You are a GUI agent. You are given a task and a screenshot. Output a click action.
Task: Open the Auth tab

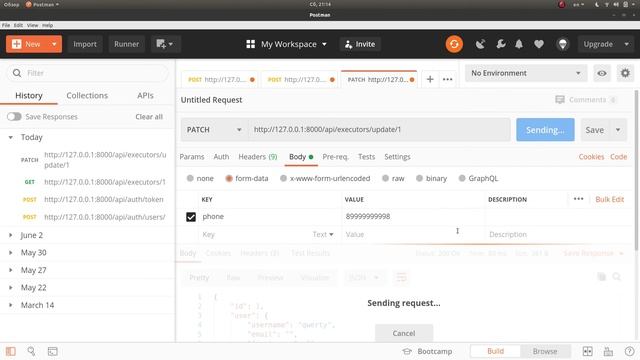point(221,157)
